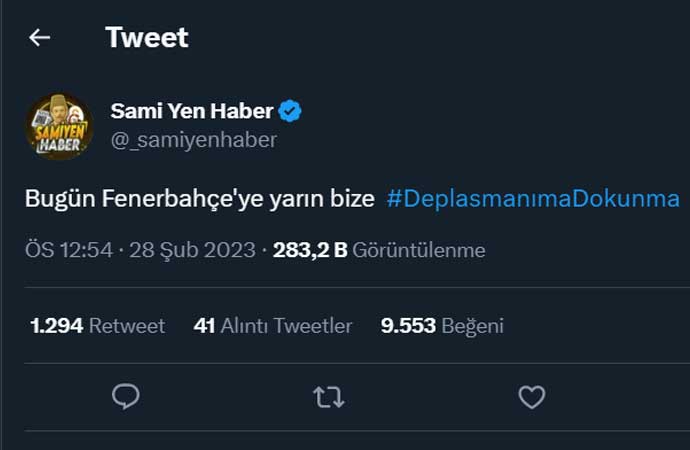View the 41 Alıntı Tweetler list

click(x=273, y=325)
